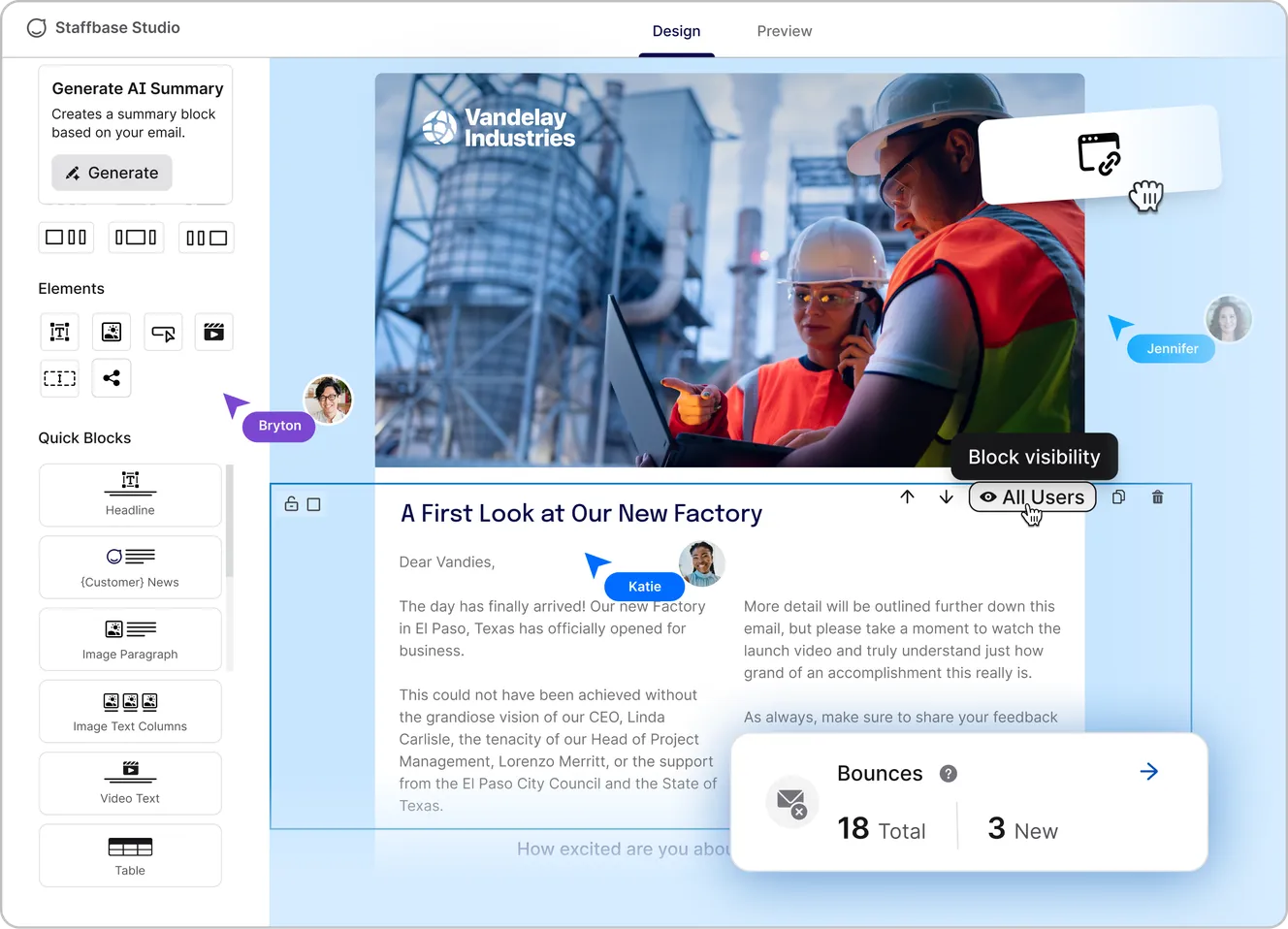The image size is (1288, 929).
Task: Click the factory header image
Action: point(729,271)
